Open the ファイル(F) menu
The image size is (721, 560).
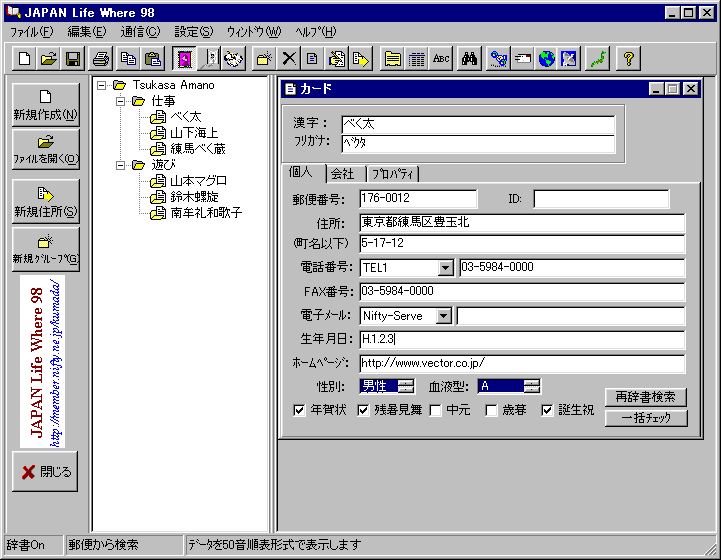pyautogui.click(x=32, y=32)
